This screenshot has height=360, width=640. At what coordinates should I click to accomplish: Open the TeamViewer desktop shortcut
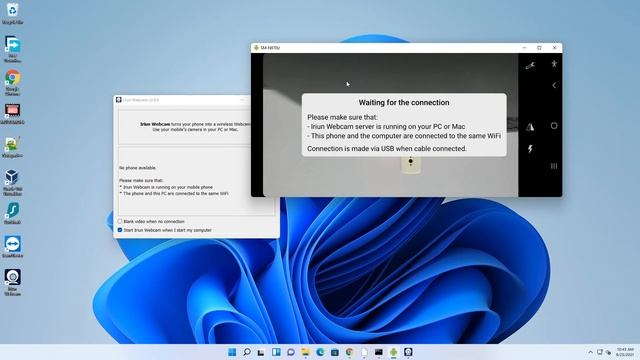click(13, 247)
